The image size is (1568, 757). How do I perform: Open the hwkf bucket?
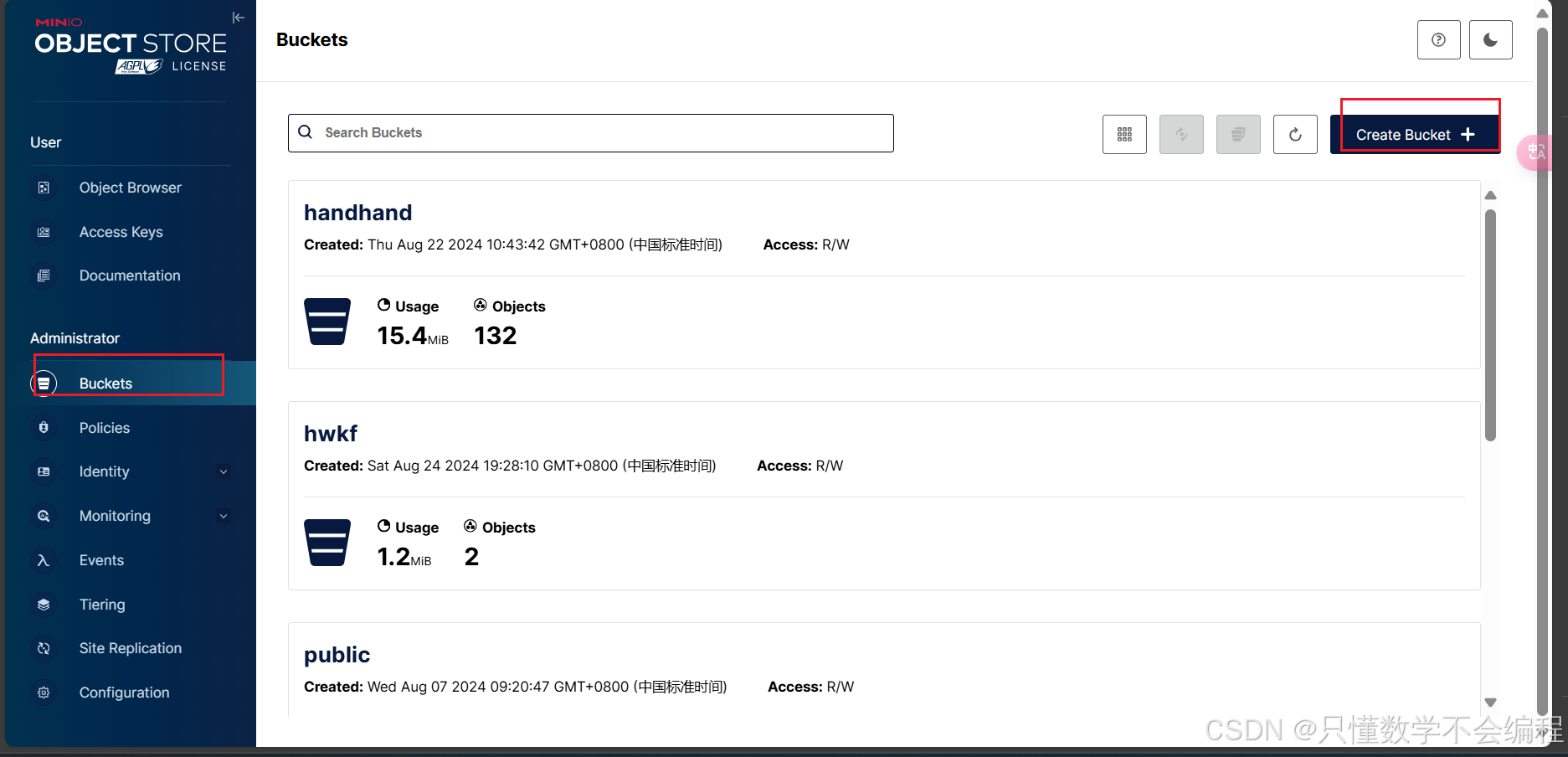[330, 434]
